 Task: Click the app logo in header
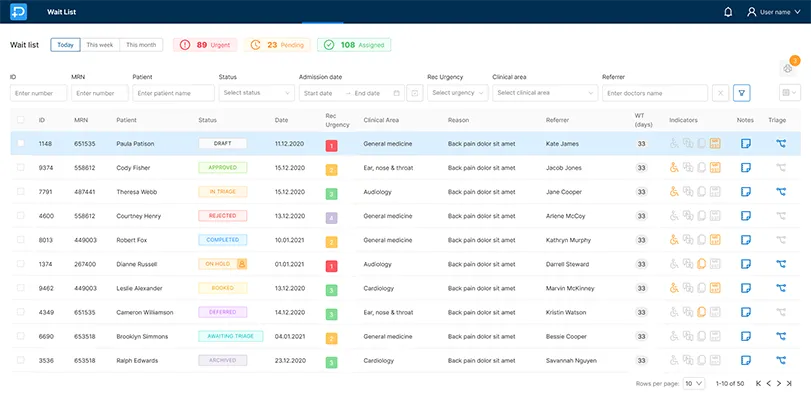pos(18,11)
